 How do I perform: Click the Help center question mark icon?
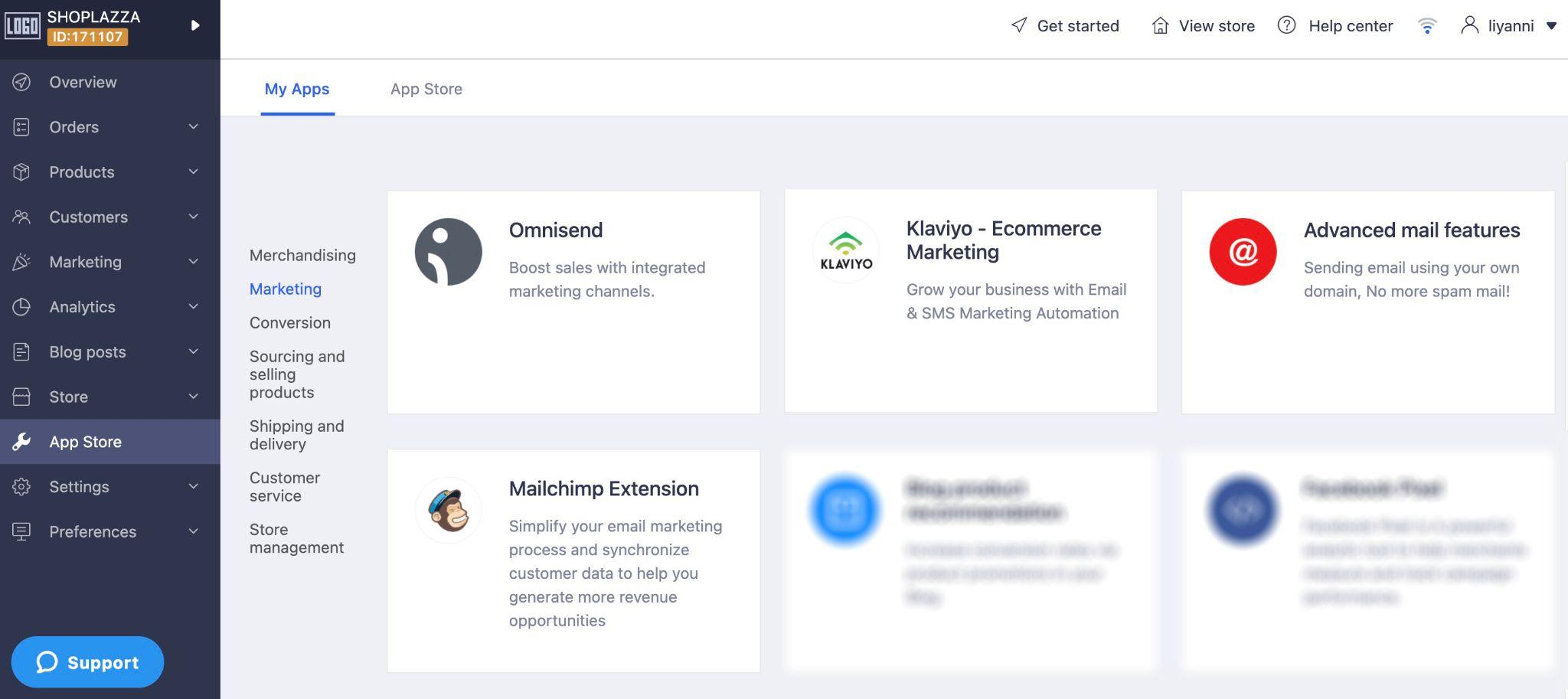tap(1287, 25)
